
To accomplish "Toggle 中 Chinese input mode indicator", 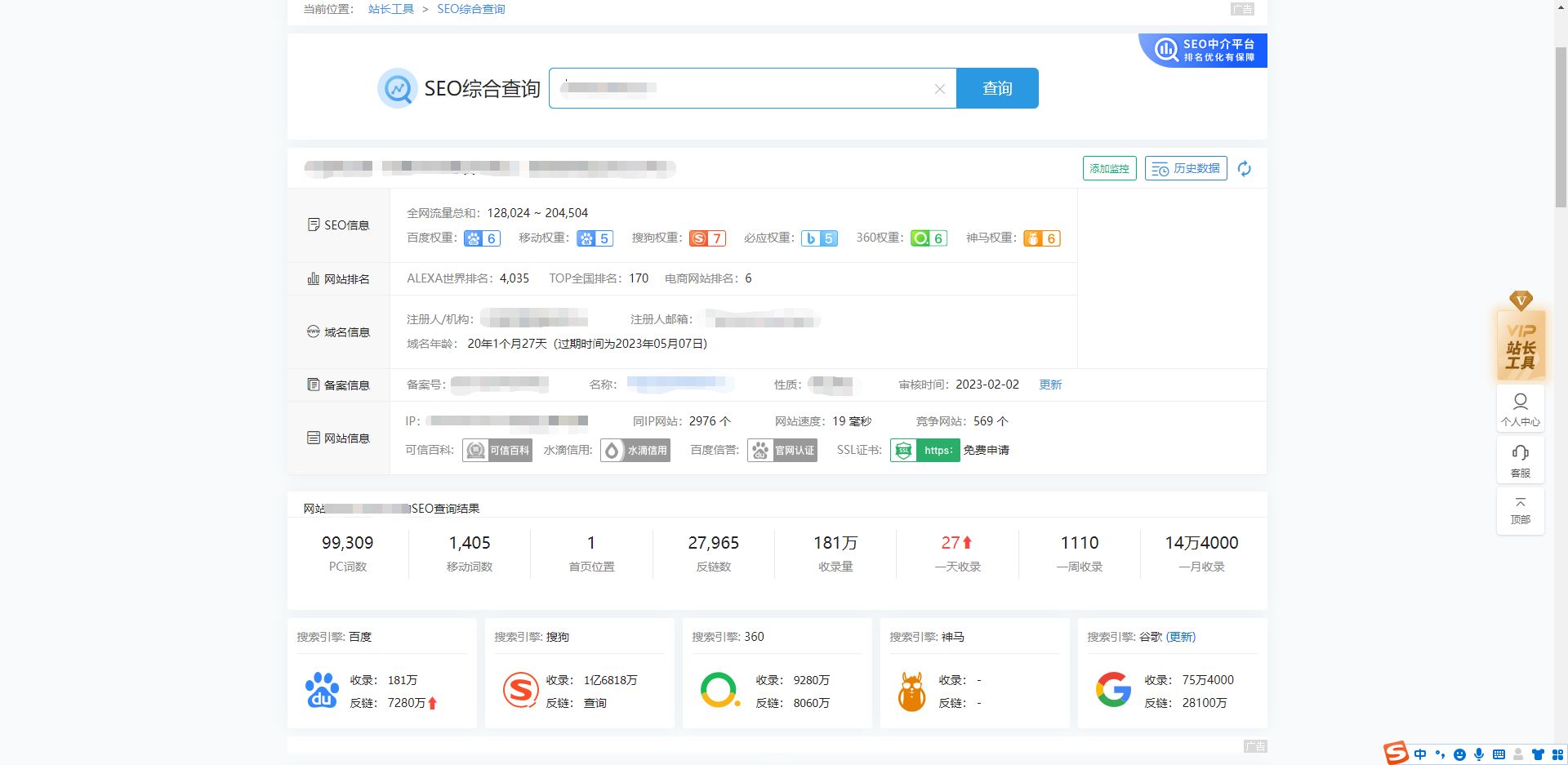I will 1420,754.
